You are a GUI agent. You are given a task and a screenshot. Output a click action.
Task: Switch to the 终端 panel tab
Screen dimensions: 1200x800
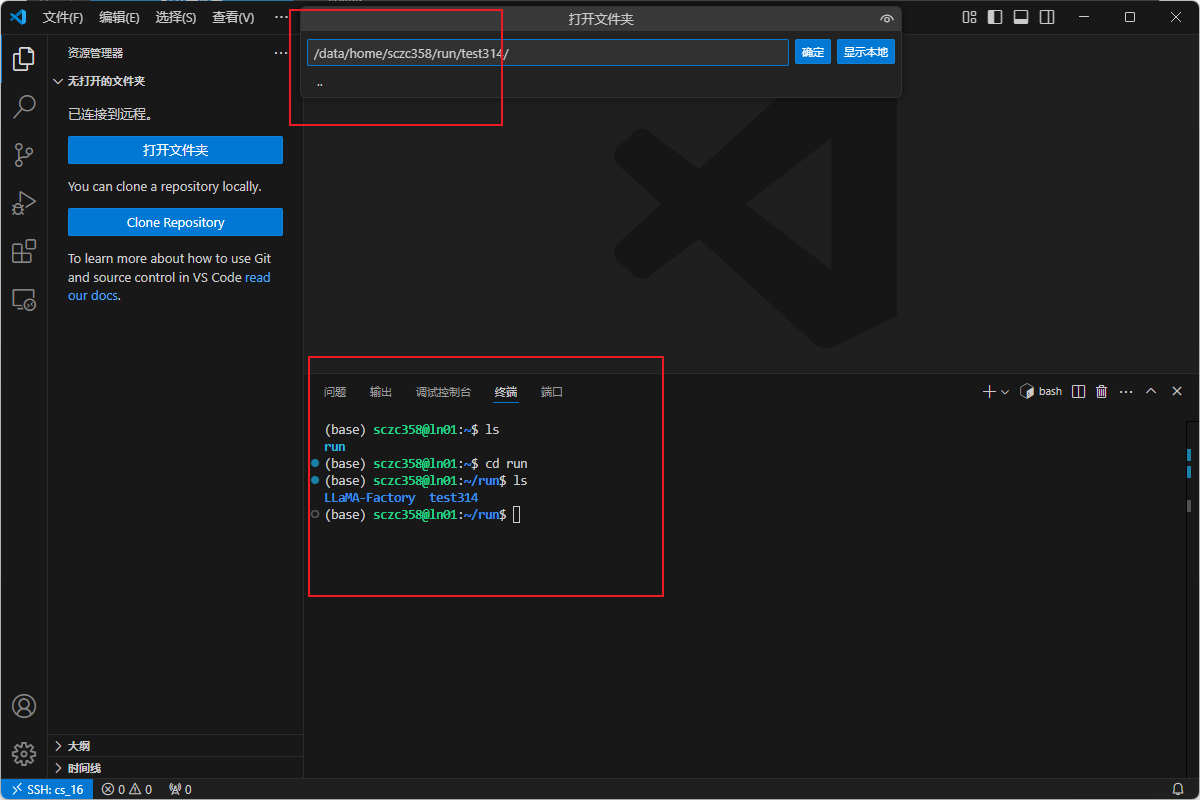point(506,392)
